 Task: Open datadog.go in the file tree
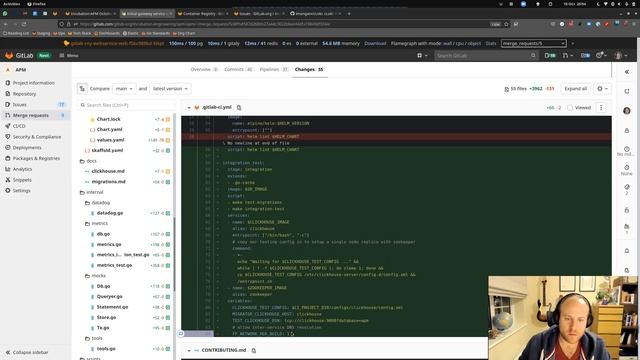pos(109,213)
